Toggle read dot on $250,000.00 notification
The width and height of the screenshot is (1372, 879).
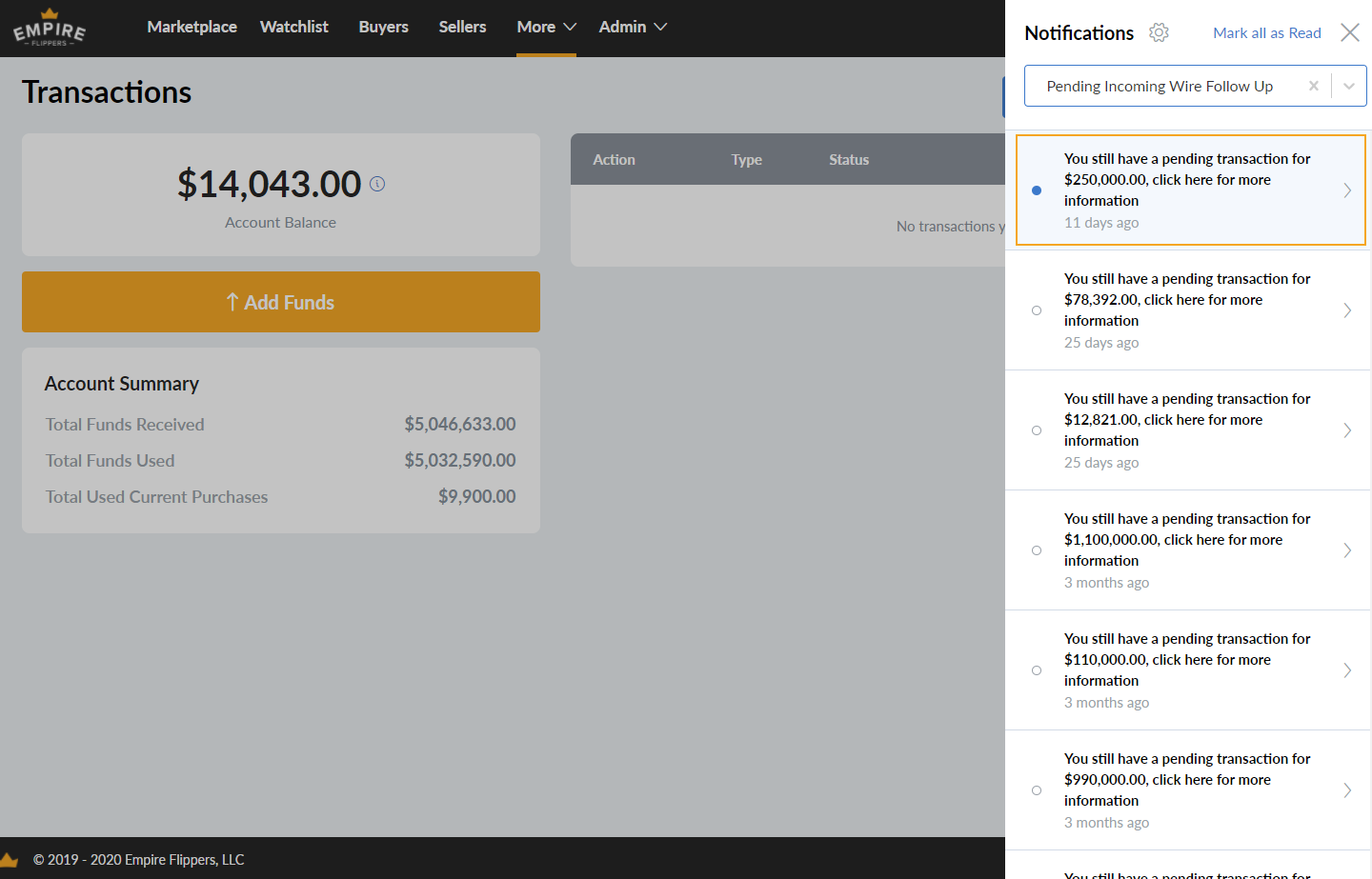(x=1037, y=190)
